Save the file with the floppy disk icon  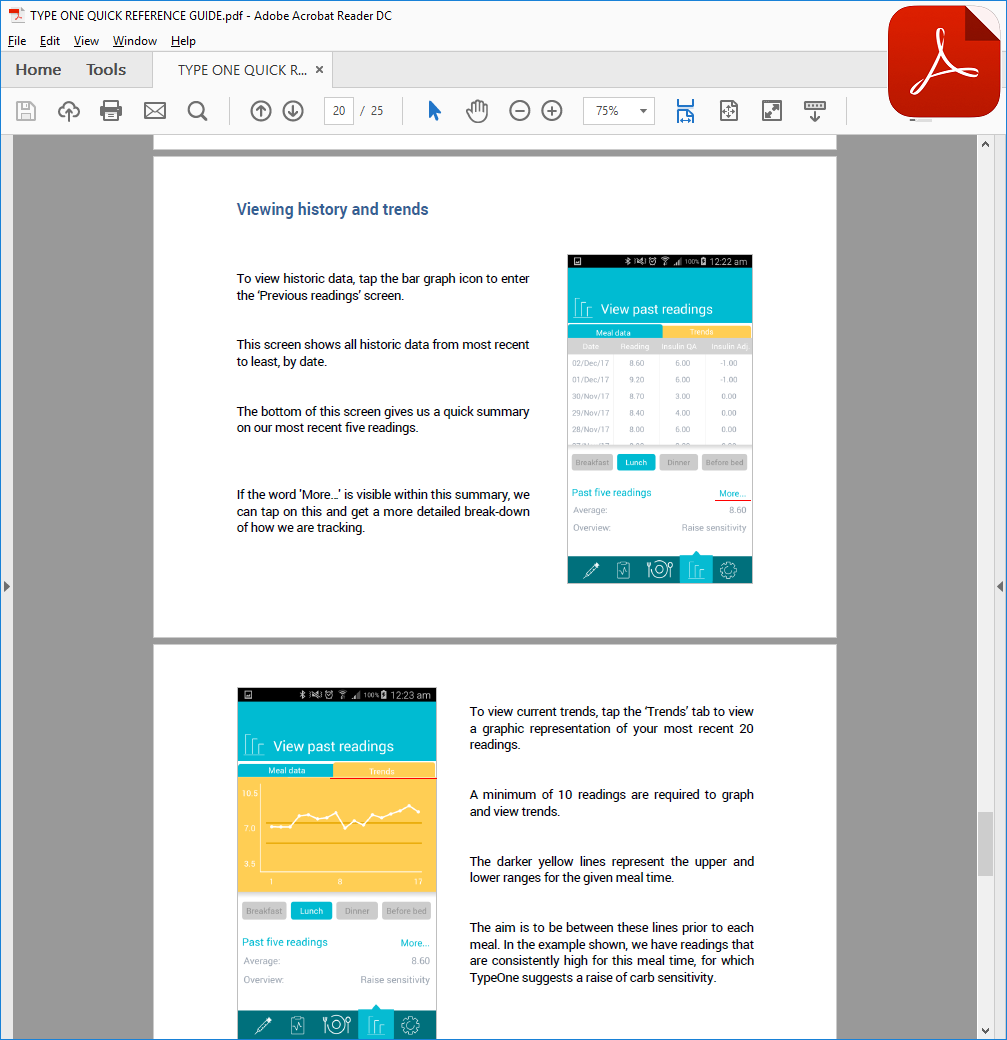[x=26, y=111]
